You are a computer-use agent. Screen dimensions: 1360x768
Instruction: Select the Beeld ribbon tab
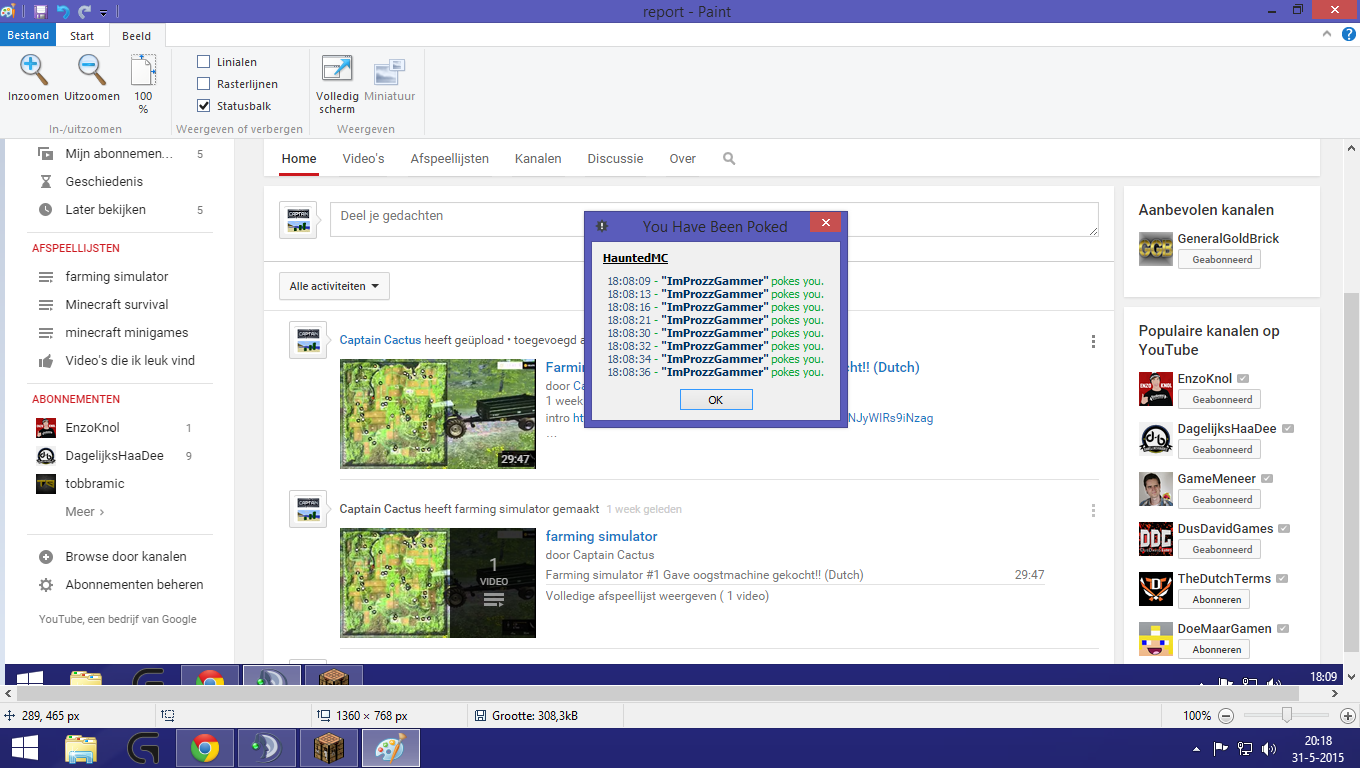point(137,35)
